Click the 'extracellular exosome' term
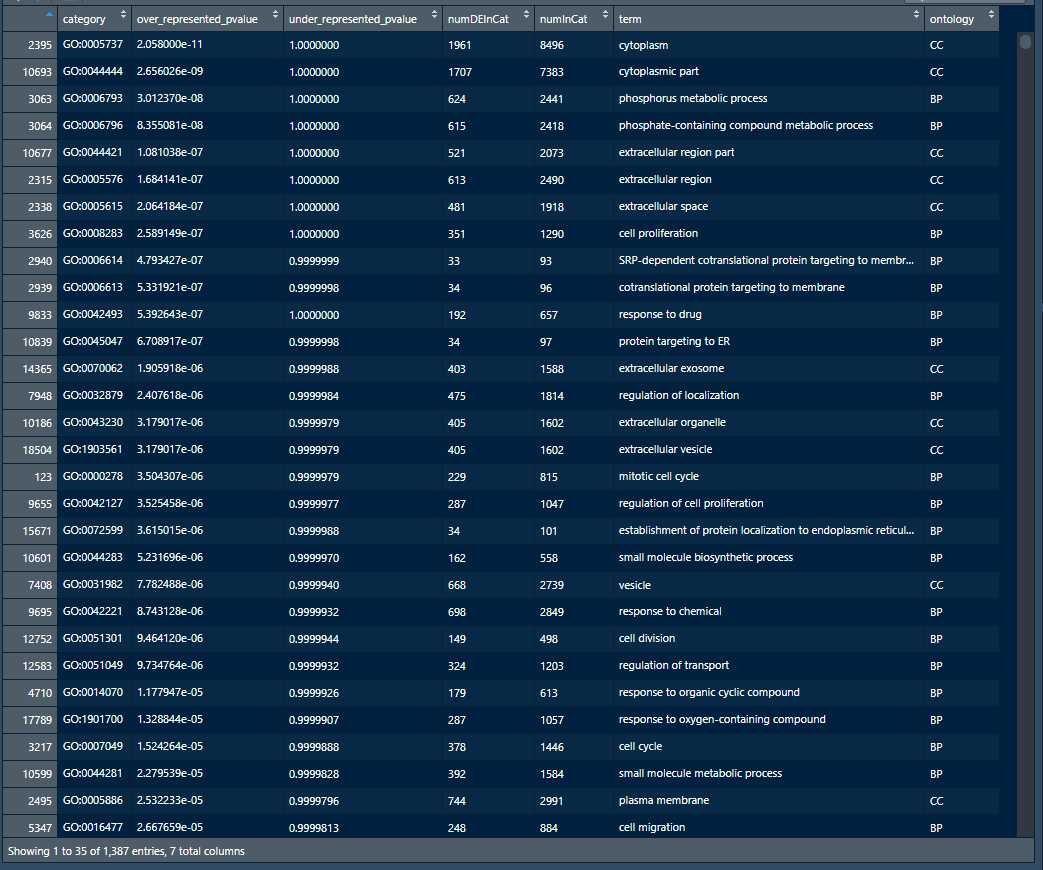 tap(671, 368)
